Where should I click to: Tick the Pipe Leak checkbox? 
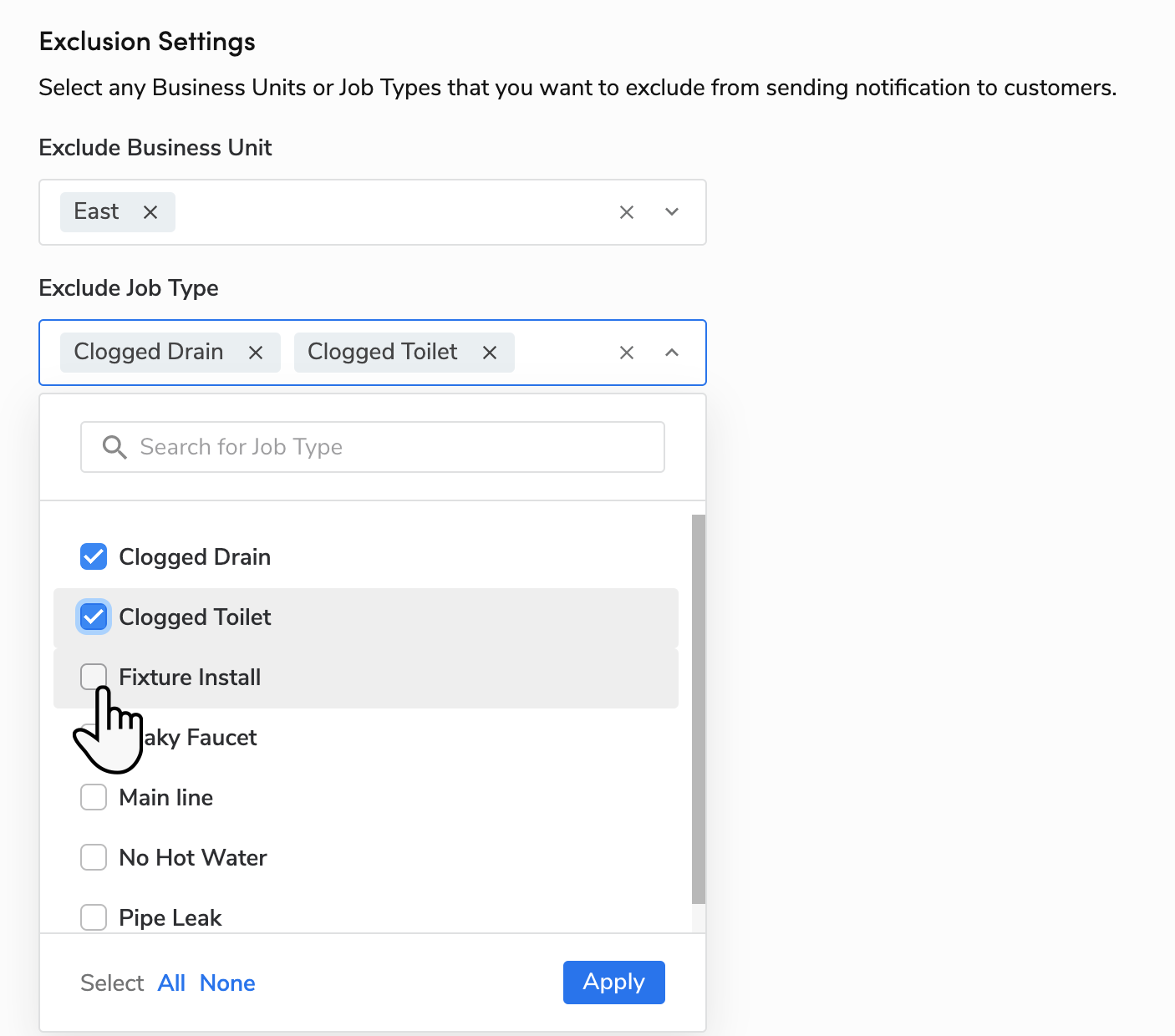[94, 917]
